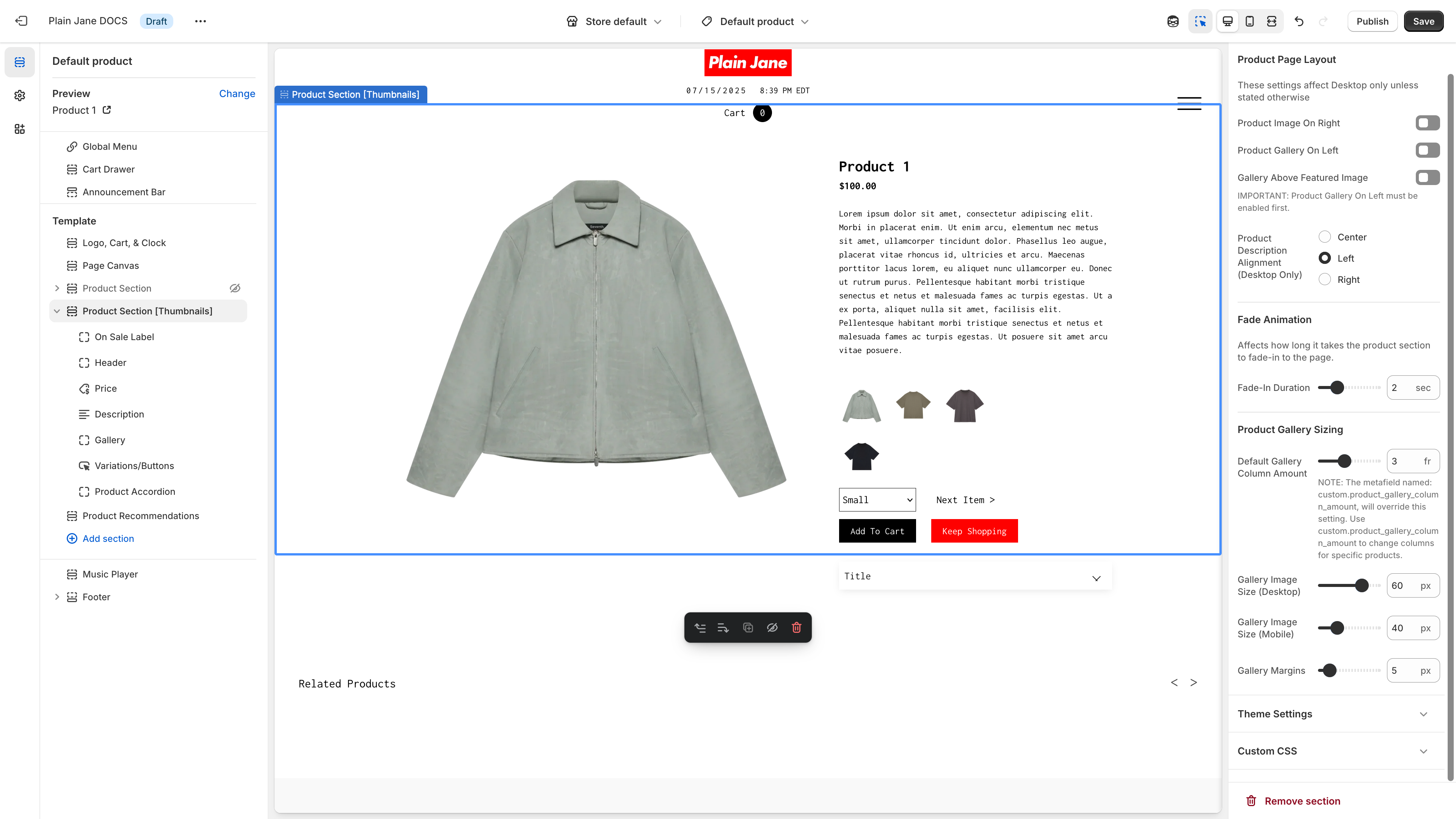Expand the Footer tree item
The width and height of the screenshot is (1456, 819).
coord(56,596)
